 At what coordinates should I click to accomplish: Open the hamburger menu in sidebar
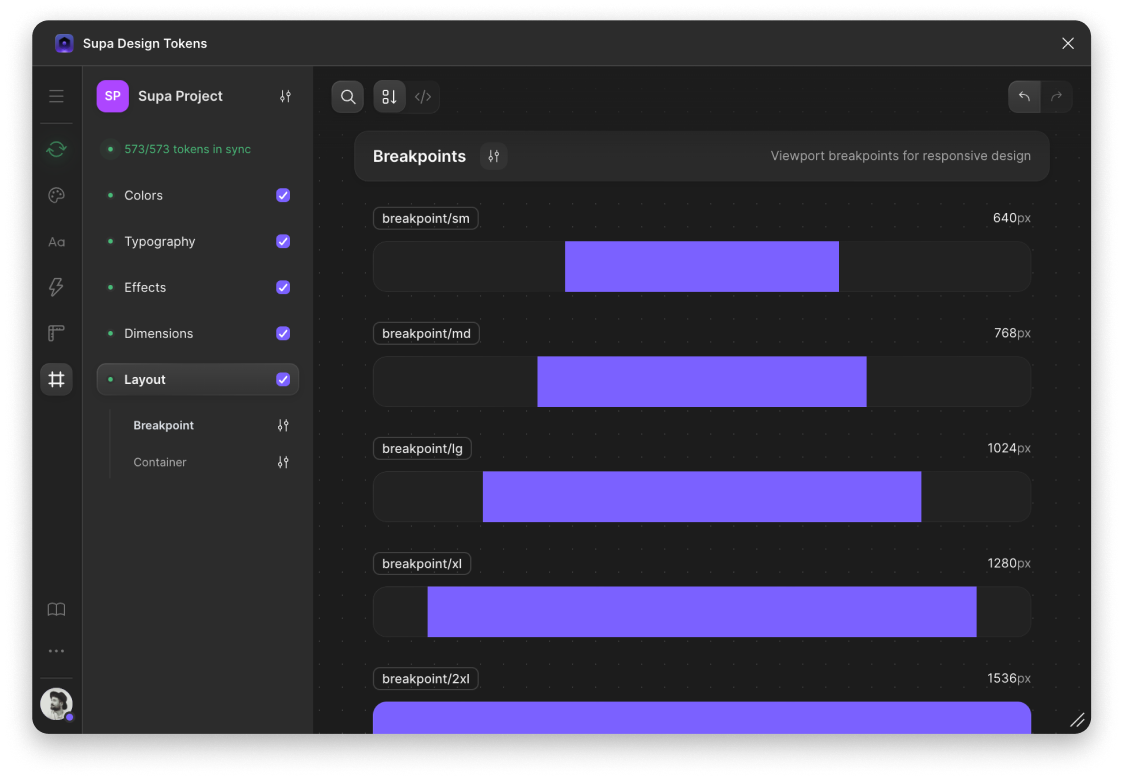point(56,96)
